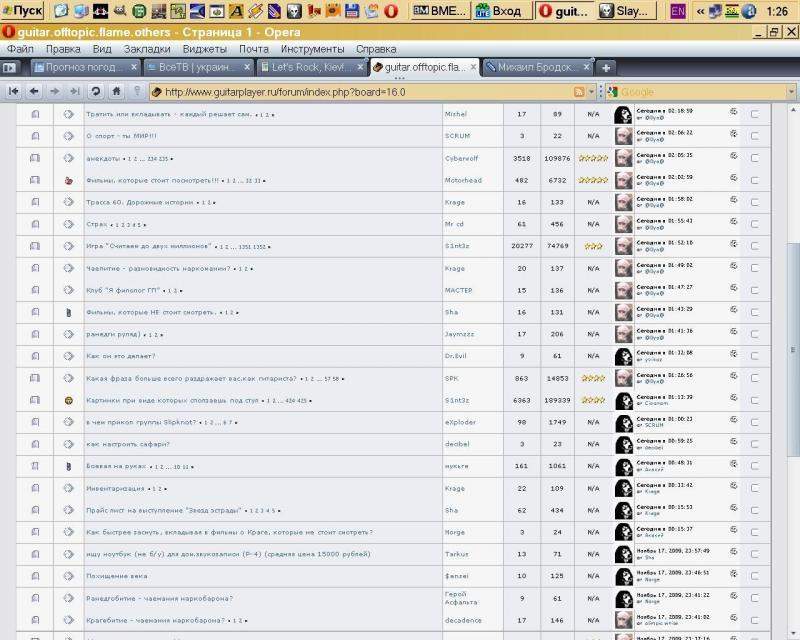Viewport: 800px width, 640px height.
Task: Tick checkbox for 'Трасса 60. Дорожные истории' topic
Action: 754,202
